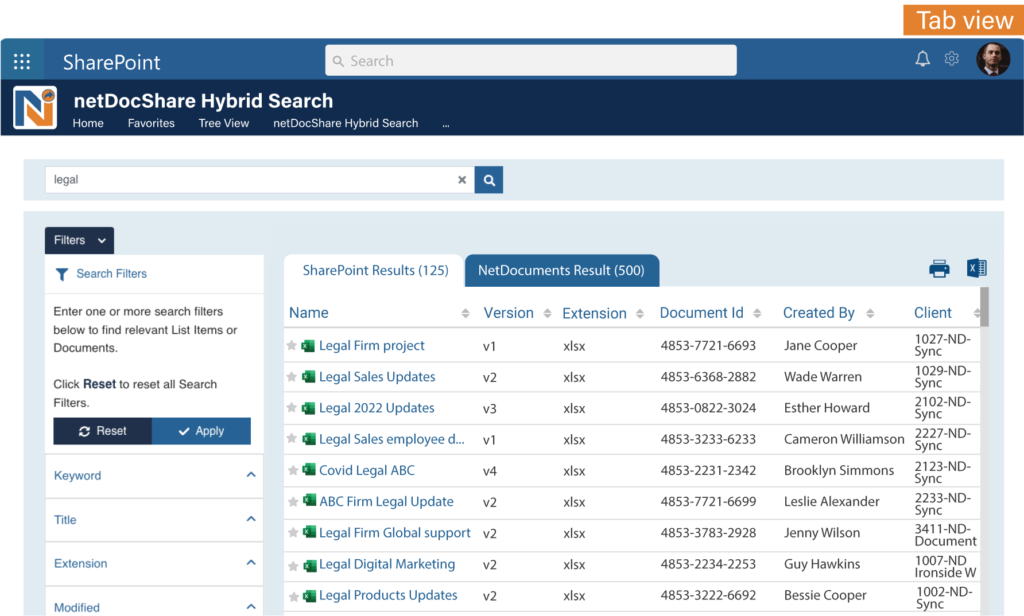Favorite the Legal Digital Marketing document
Image resolution: width=1024 pixels, height=616 pixels.
[293, 566]
